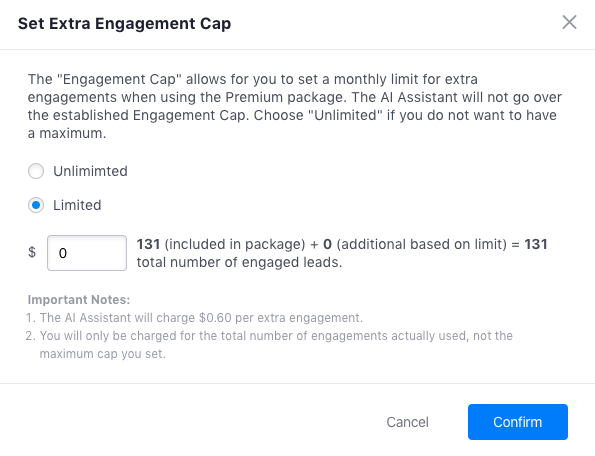Close the Set Extra Engagement Cap dialog
This screenshot has width=595, height=456.
coord(569,22)
